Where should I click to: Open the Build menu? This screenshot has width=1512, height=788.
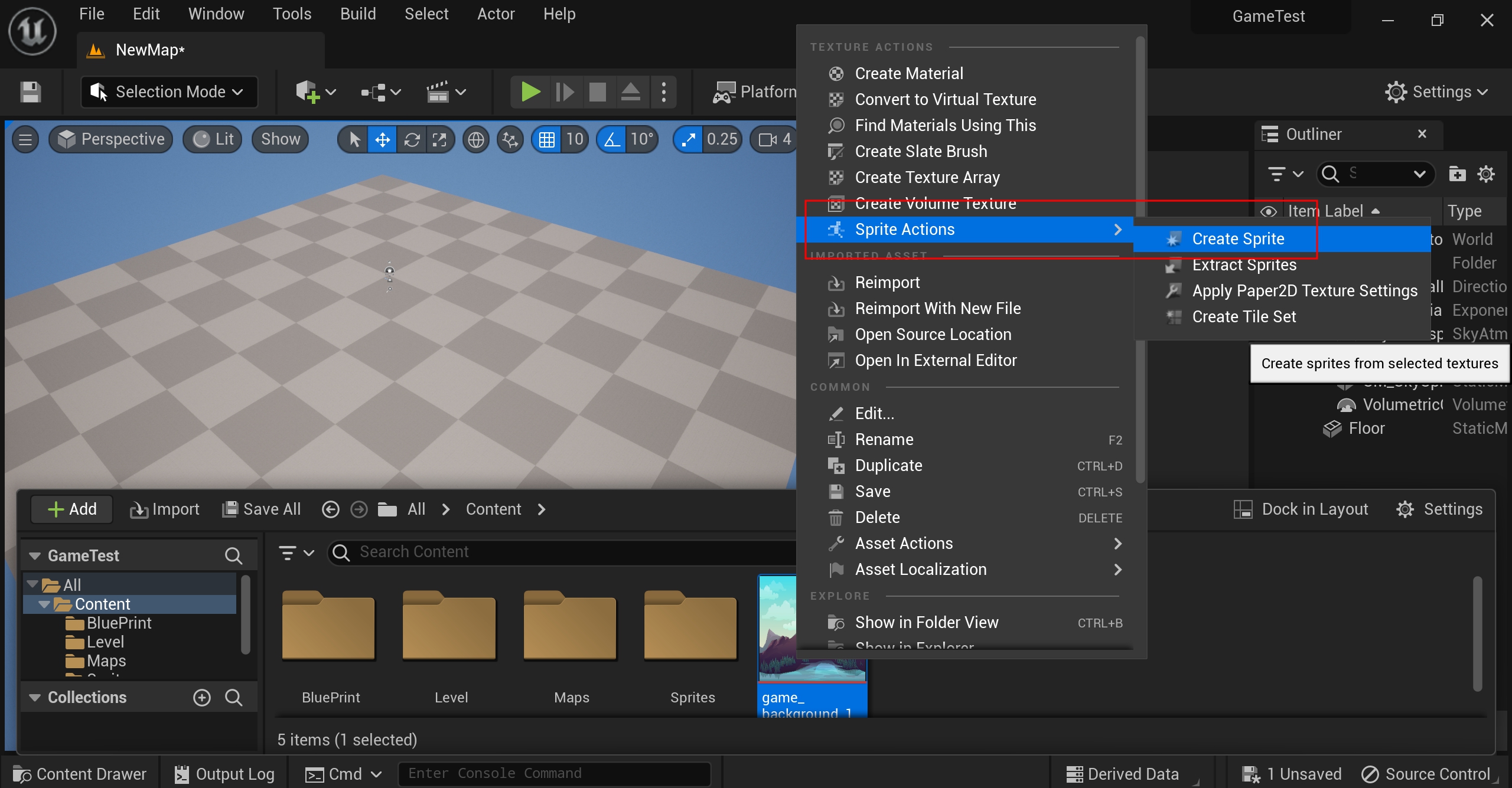point(357,14)
